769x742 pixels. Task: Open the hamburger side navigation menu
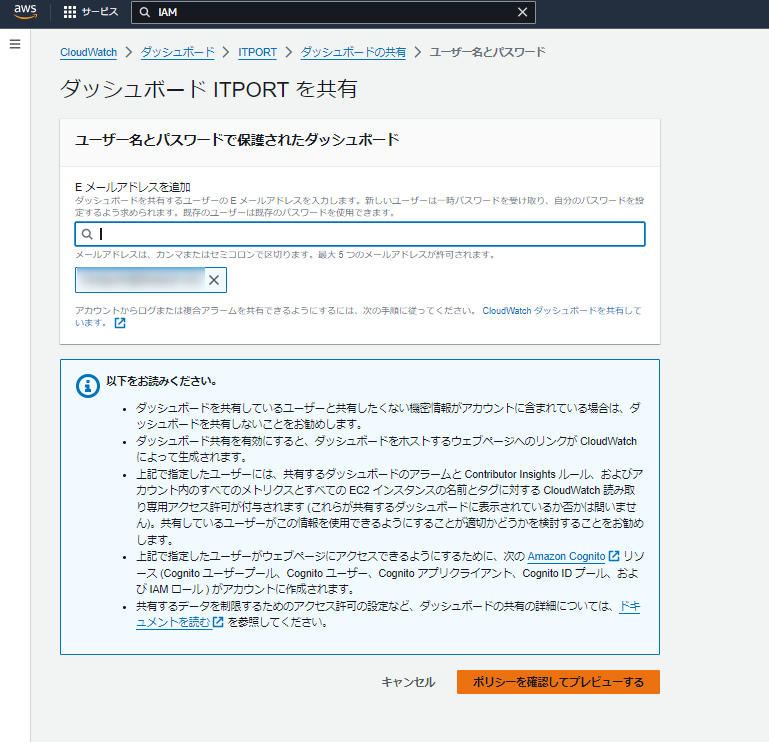pos(15,44)
